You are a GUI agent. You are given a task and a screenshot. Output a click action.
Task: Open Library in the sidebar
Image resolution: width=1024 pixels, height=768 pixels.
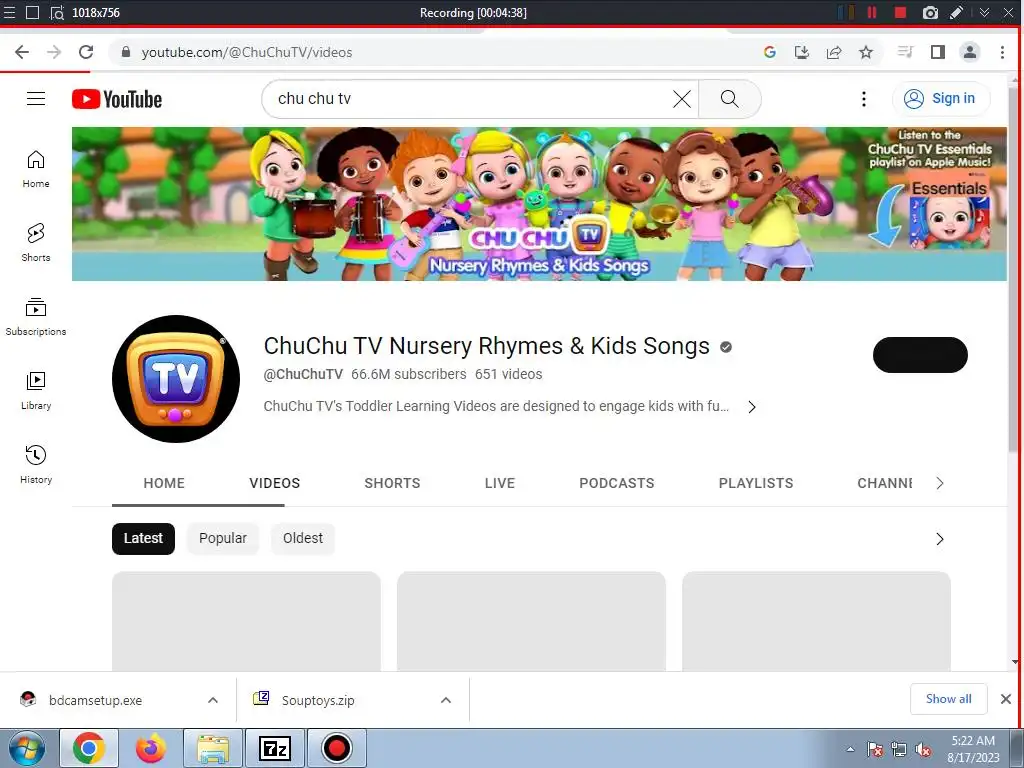point(36,391)
